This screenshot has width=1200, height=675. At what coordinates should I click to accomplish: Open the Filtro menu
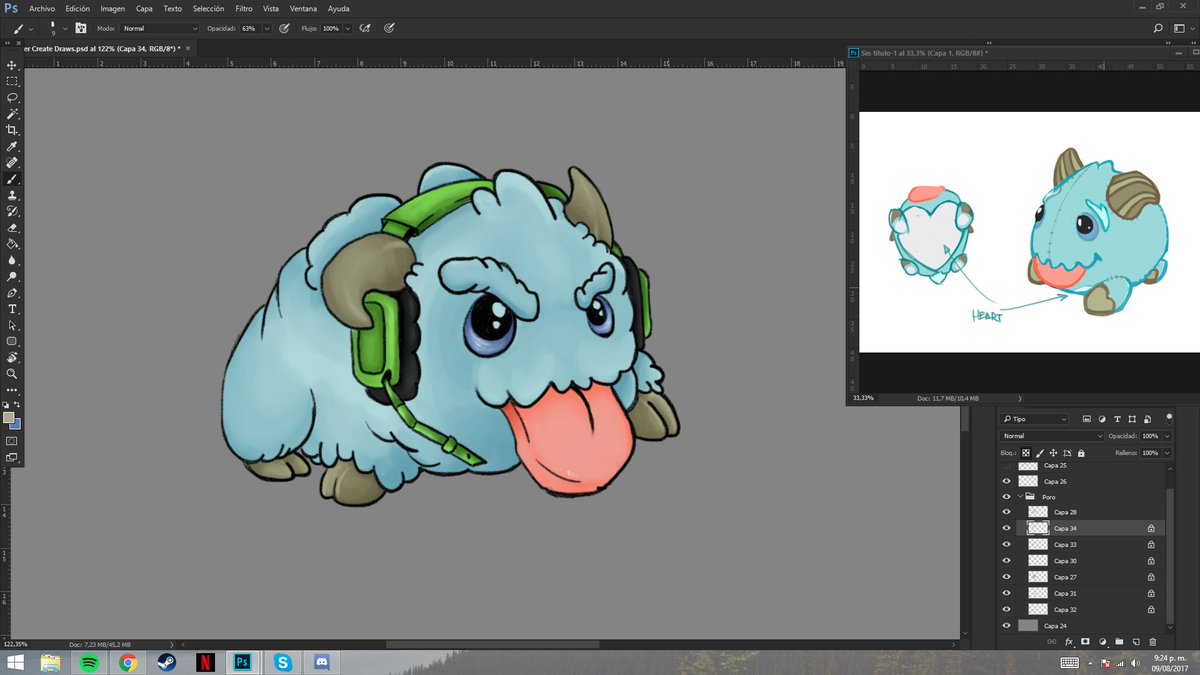pyautogui.click(x=243, y=8)
